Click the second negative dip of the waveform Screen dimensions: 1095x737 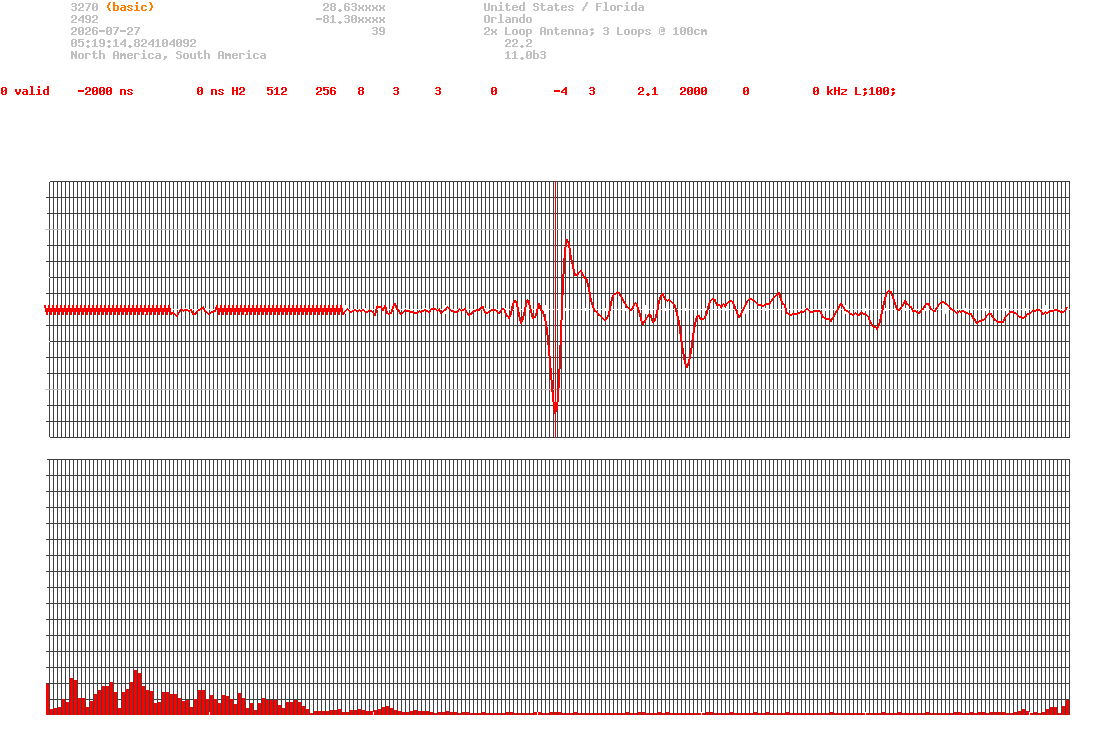[687, 365]
